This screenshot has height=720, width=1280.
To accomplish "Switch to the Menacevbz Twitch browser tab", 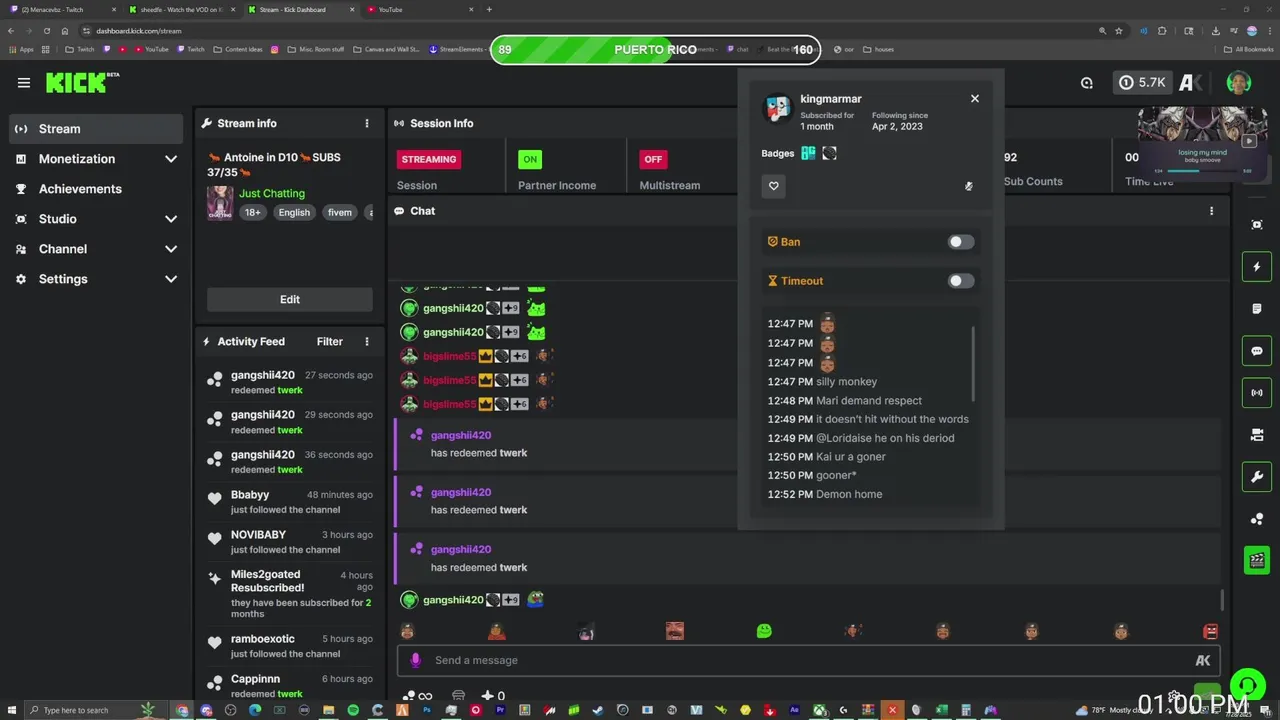I will [62, 9].
